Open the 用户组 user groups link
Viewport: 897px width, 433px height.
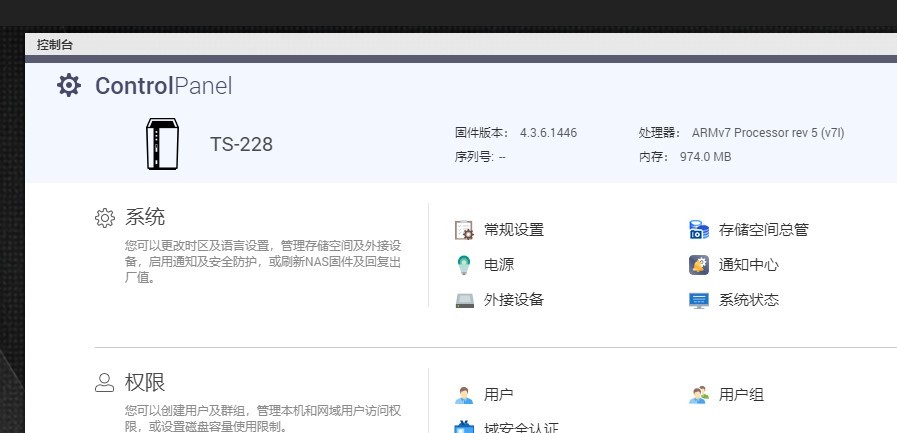pyautogui.click(x=741, y=395)
